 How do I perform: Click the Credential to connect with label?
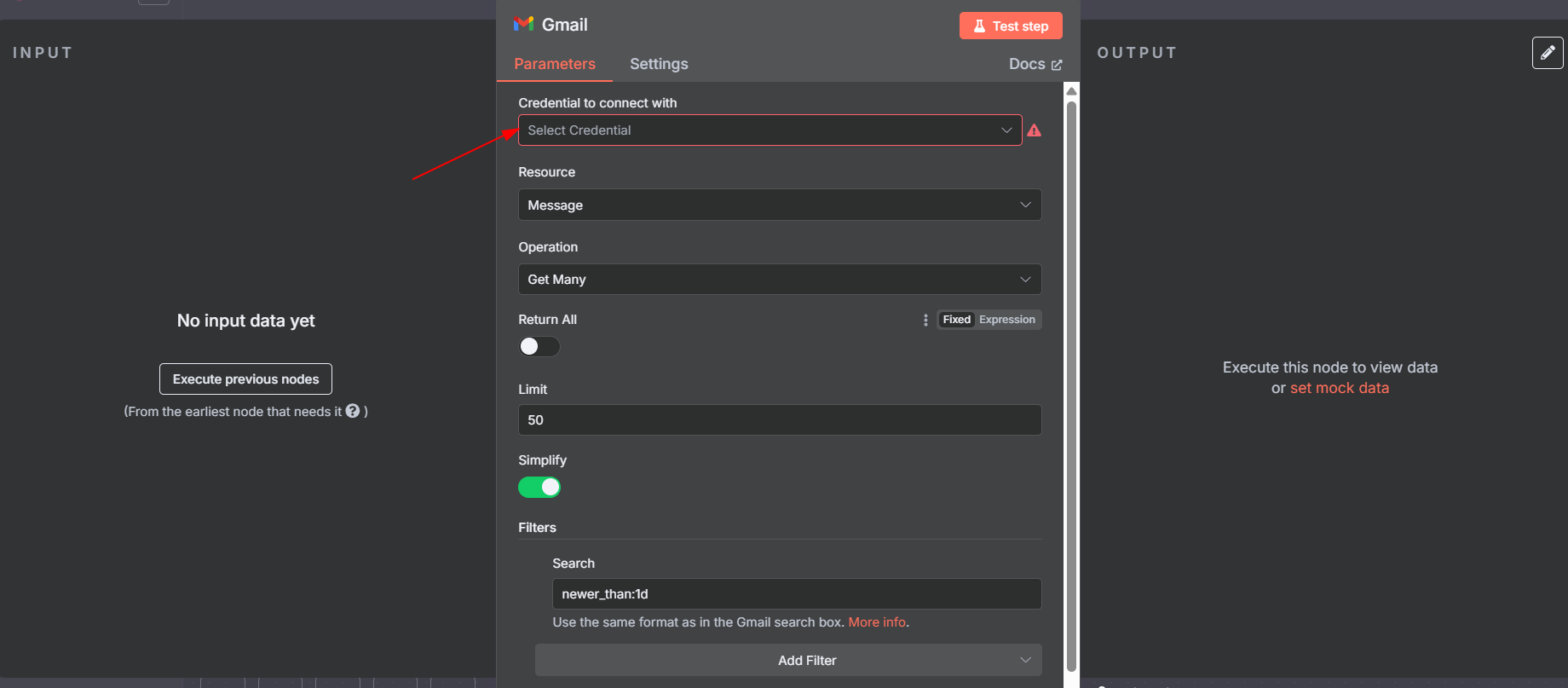coord(597,103)
